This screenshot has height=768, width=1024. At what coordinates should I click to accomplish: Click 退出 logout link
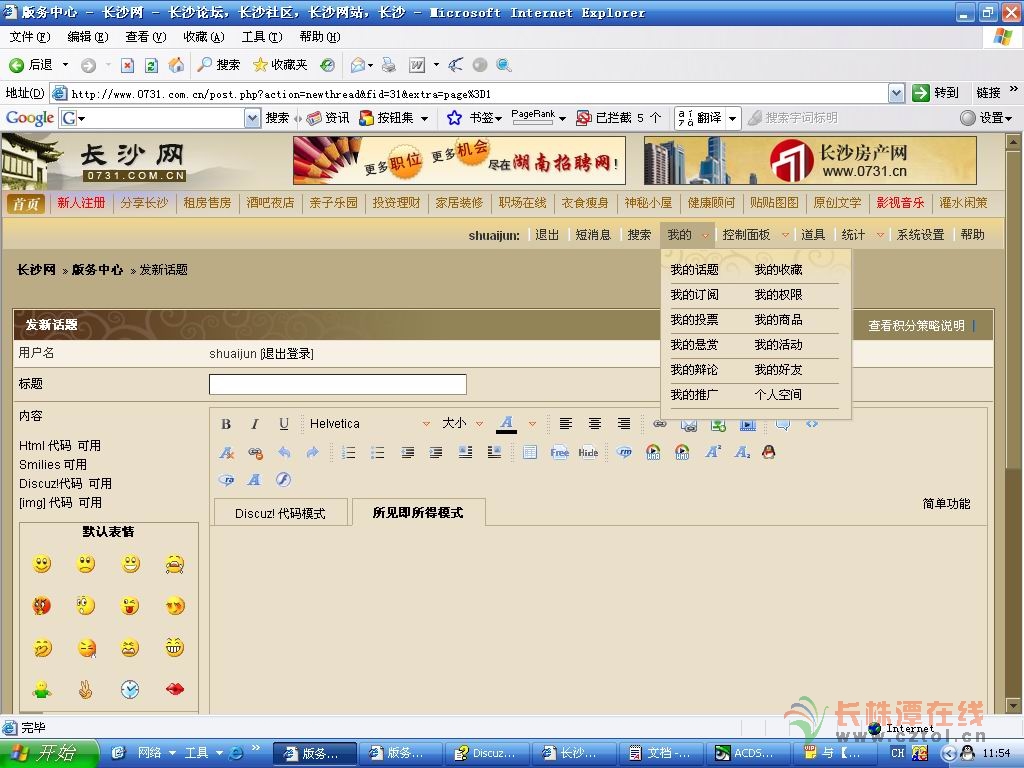pos(547,235)
